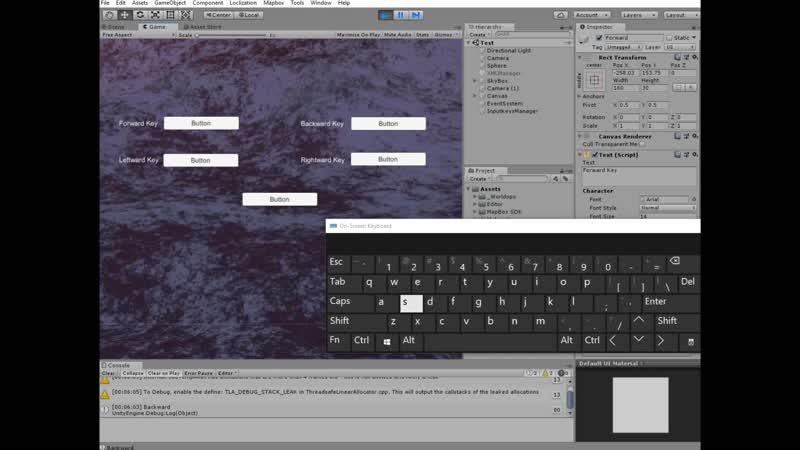Open the Assets menu
Viewport: 800px width, 450px height.
(x=139, y=3)
